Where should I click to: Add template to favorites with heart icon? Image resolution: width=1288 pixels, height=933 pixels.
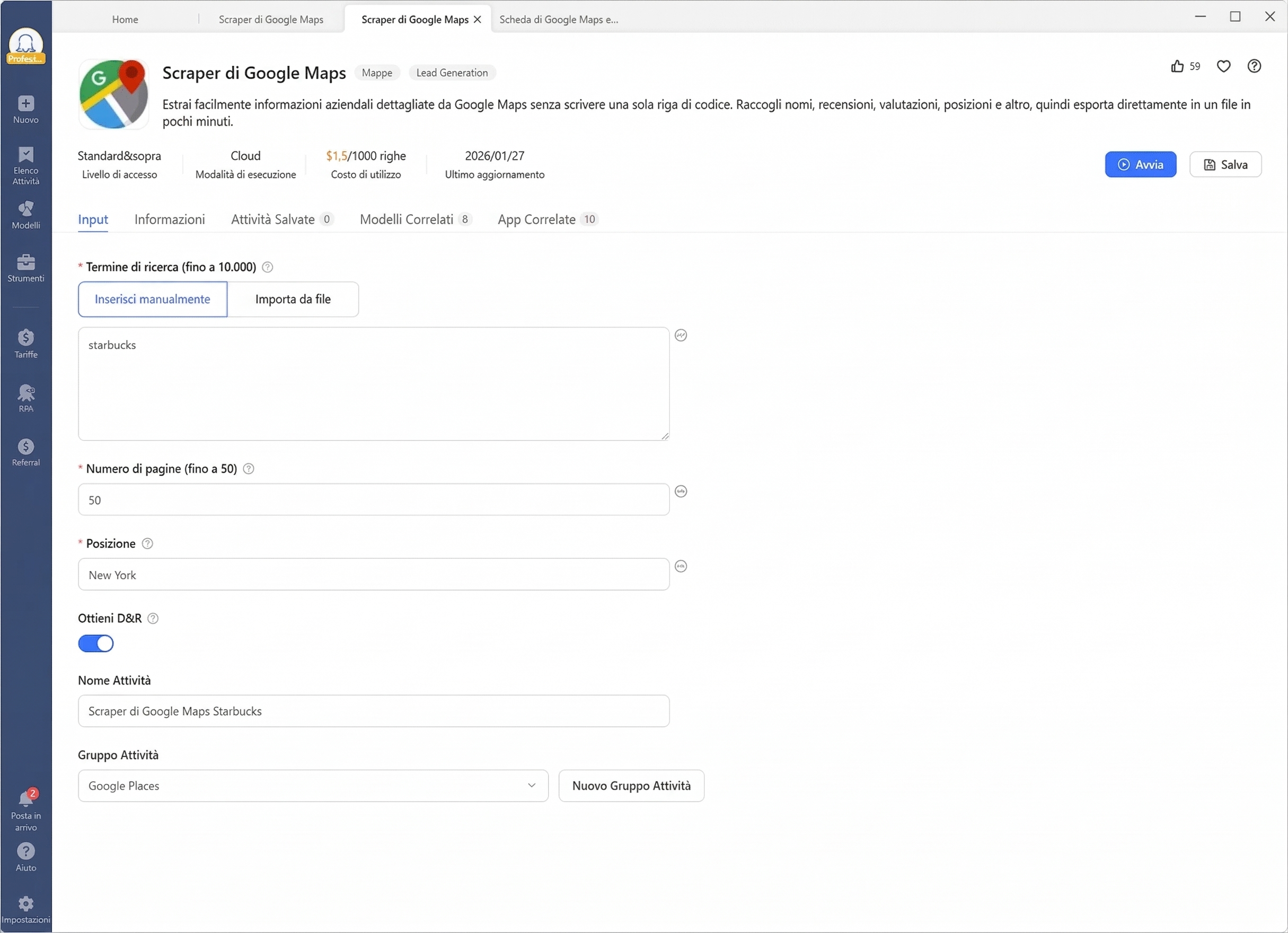pyautogui.click(x=1224, y=66)
